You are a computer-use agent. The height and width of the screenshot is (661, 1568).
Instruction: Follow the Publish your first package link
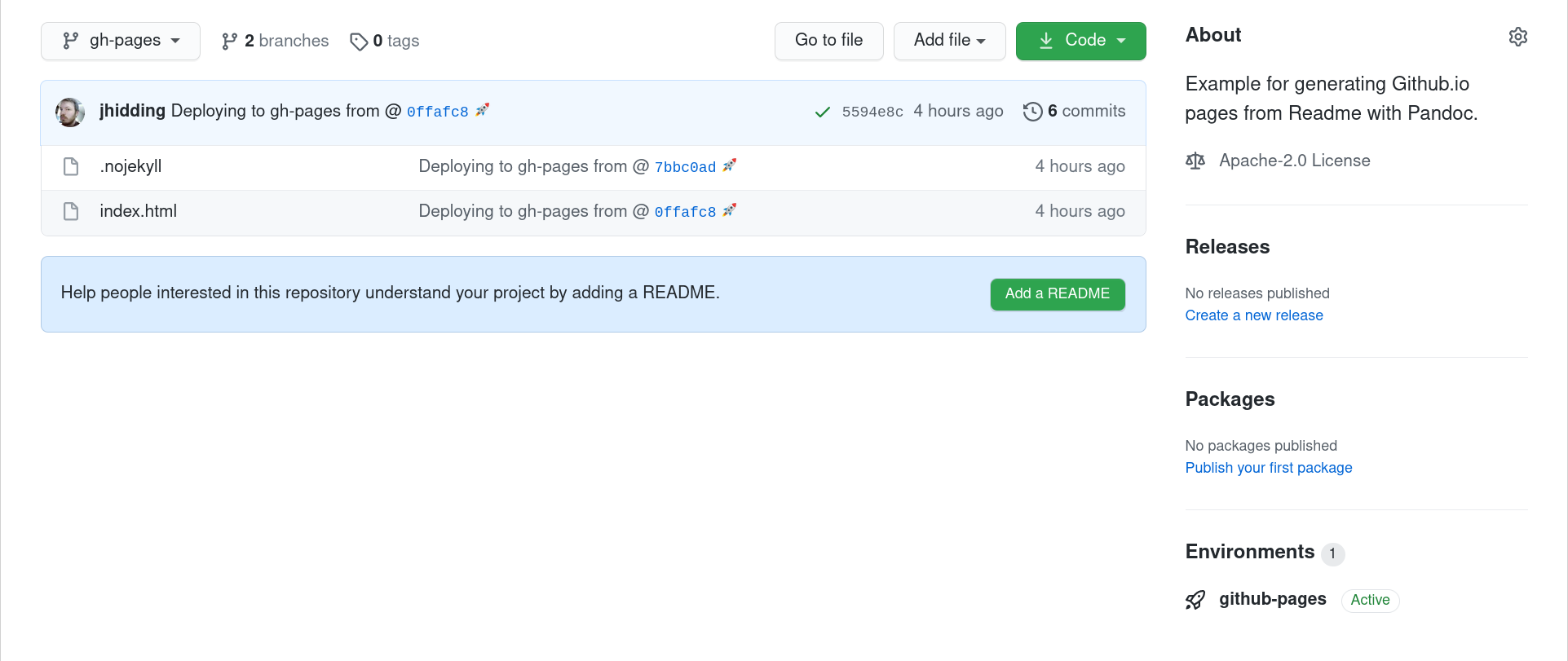(1268, 467)
